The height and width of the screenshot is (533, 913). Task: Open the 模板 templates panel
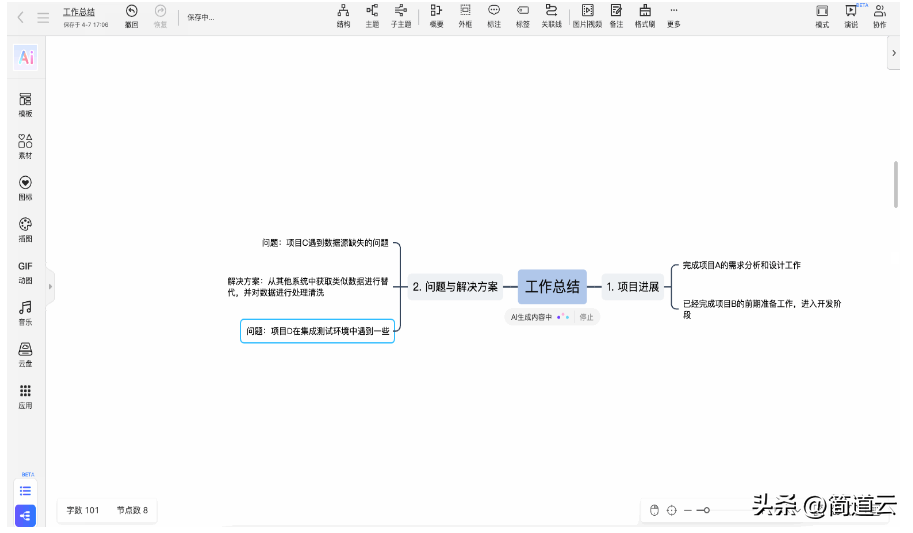click(x=25, y=105)
